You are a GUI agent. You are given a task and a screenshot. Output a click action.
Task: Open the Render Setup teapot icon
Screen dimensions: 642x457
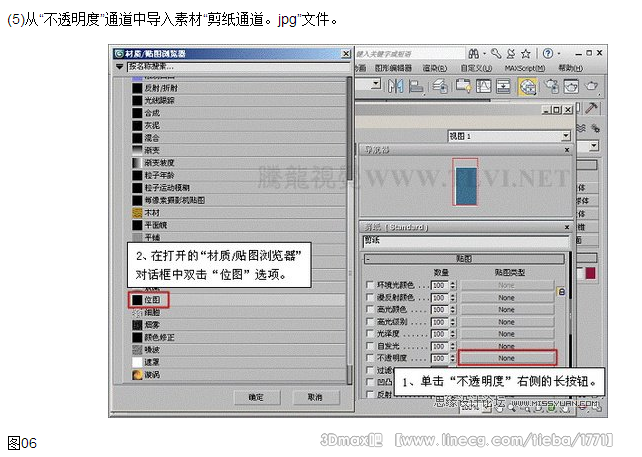[552, 86]
